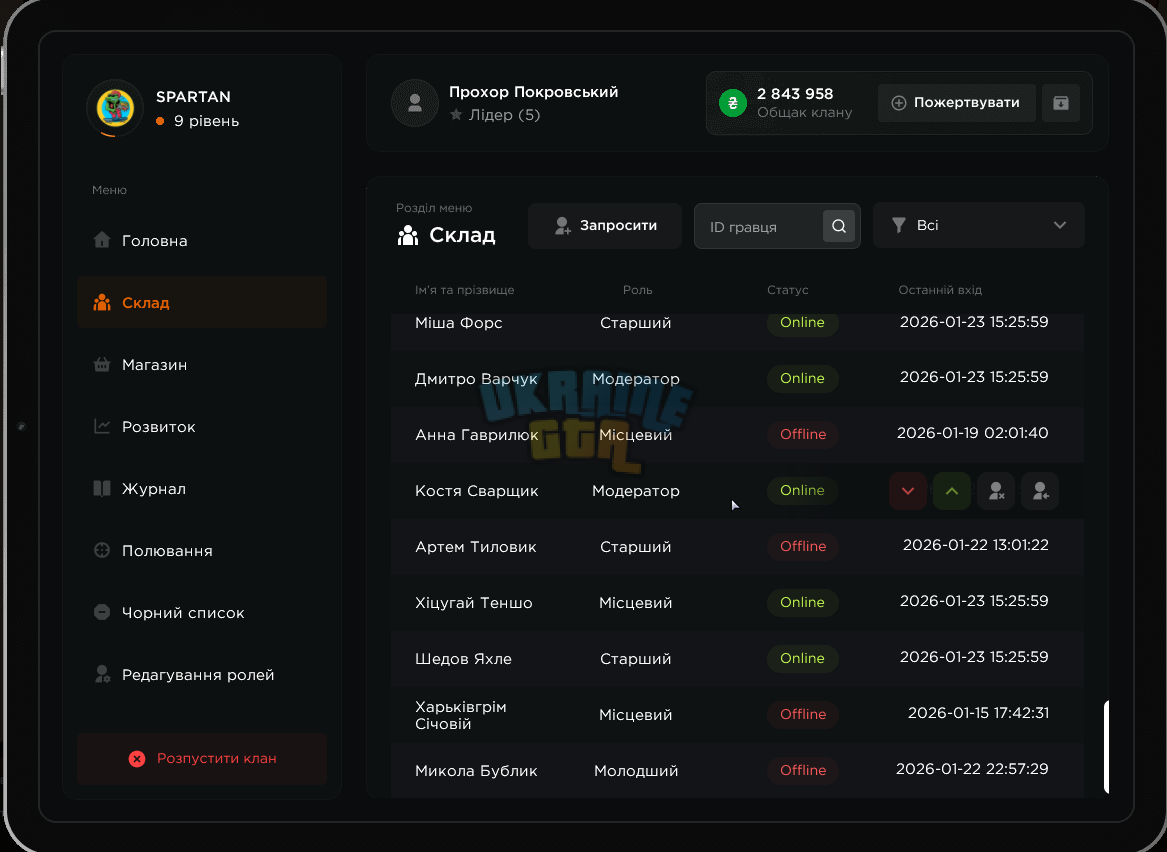Expand the filter with the chevron arrow
This screenshot has height=852, width=1167.
pos(1060,225)
